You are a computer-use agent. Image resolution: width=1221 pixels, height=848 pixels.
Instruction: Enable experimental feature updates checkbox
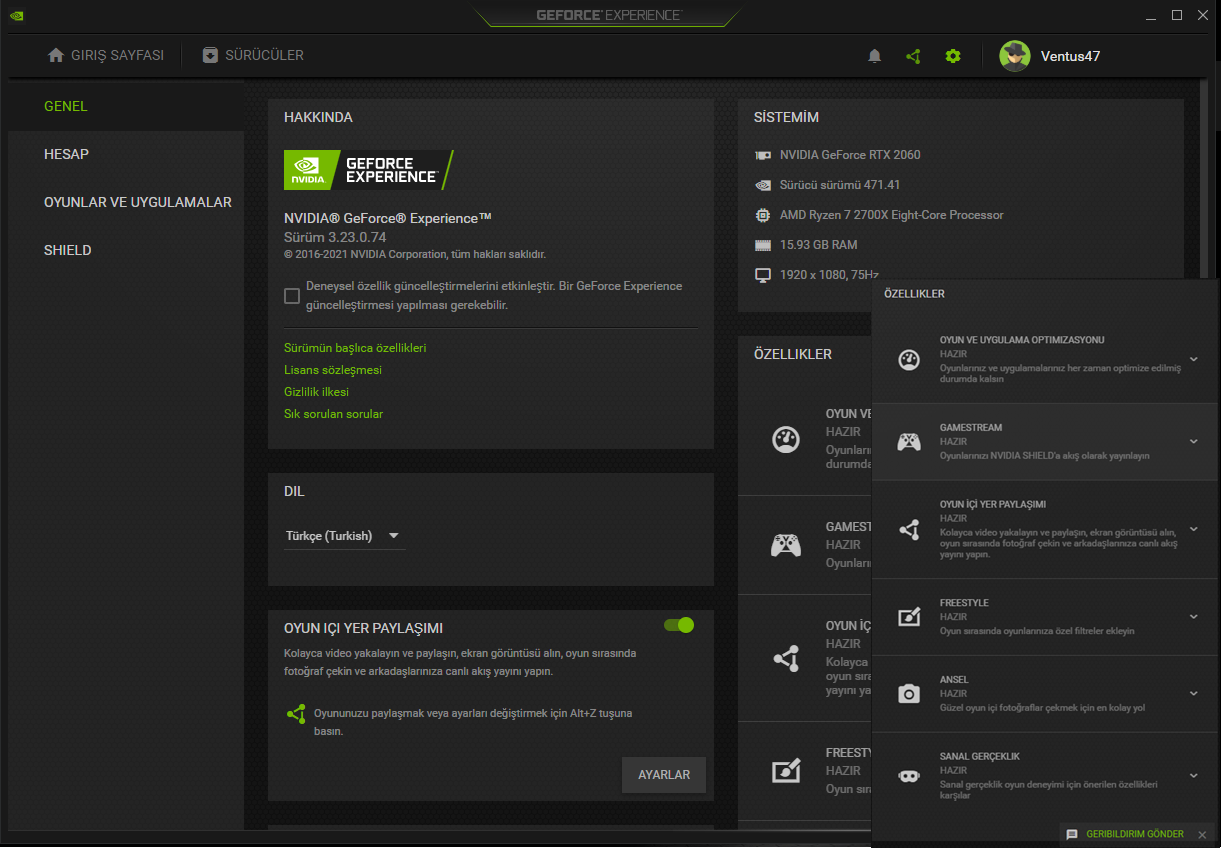[292, 296]
